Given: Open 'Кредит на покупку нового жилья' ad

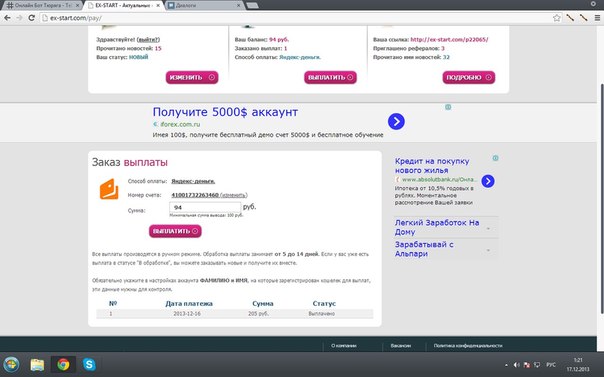Looking at the screenshot, I should pos(432,166).
